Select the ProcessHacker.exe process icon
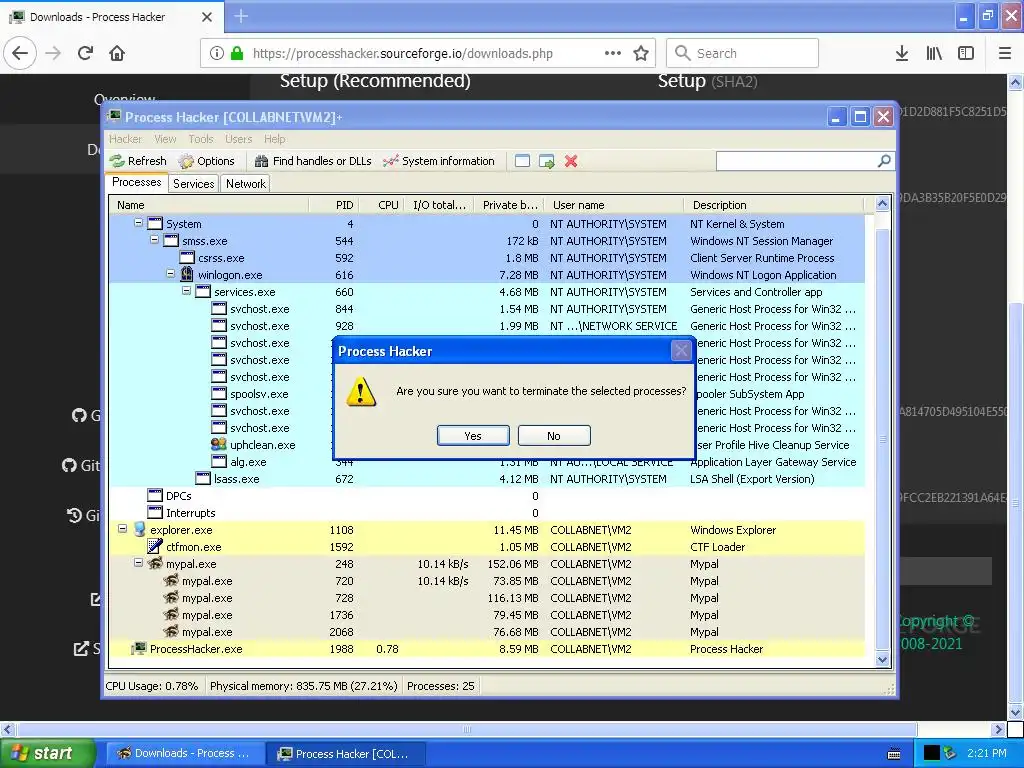Screen dimensions: 1024x768 coord(139,648)
